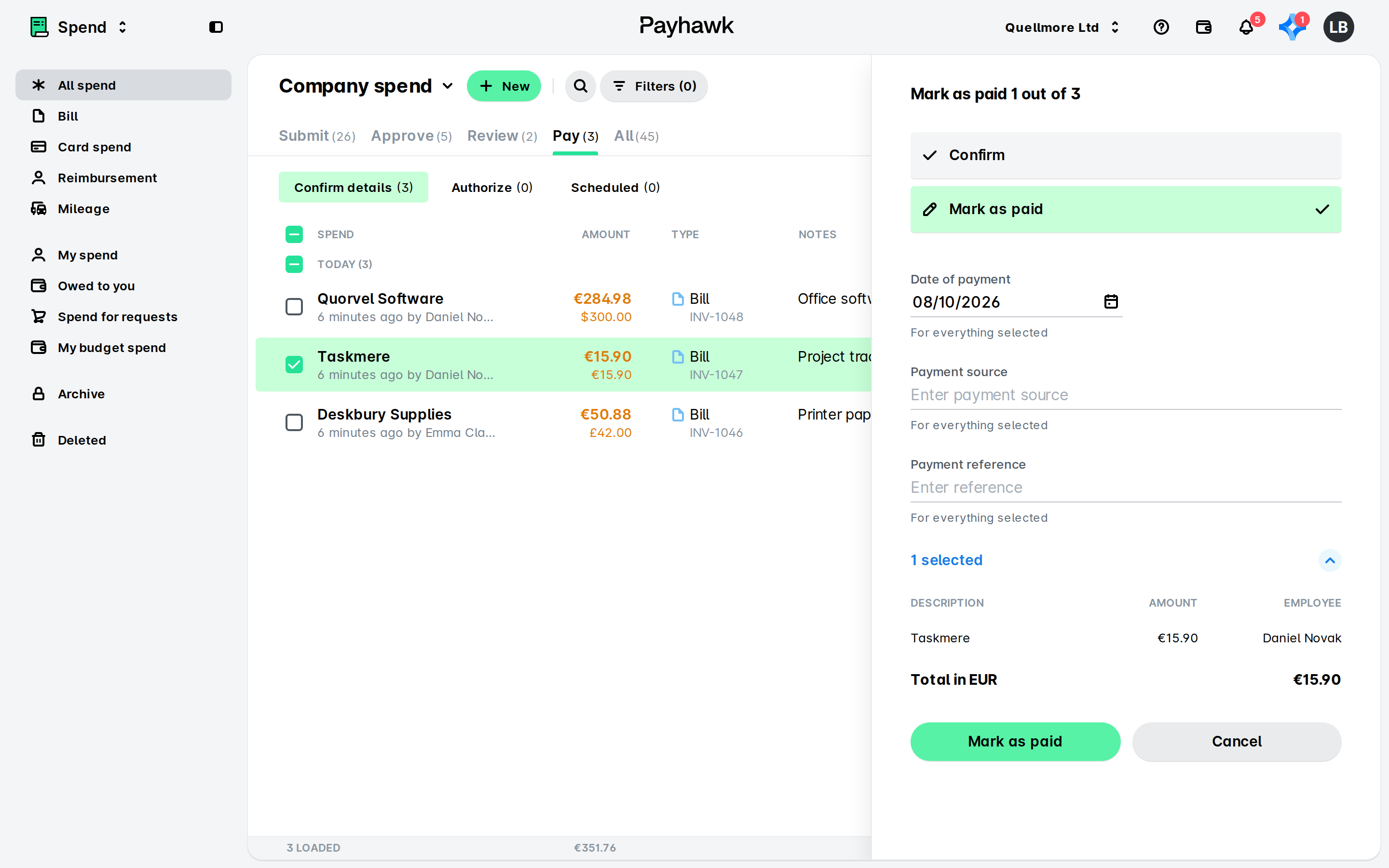Go to Mileage in sidebar
This screenshot has height=868, width=1389.
click(123, 209)
